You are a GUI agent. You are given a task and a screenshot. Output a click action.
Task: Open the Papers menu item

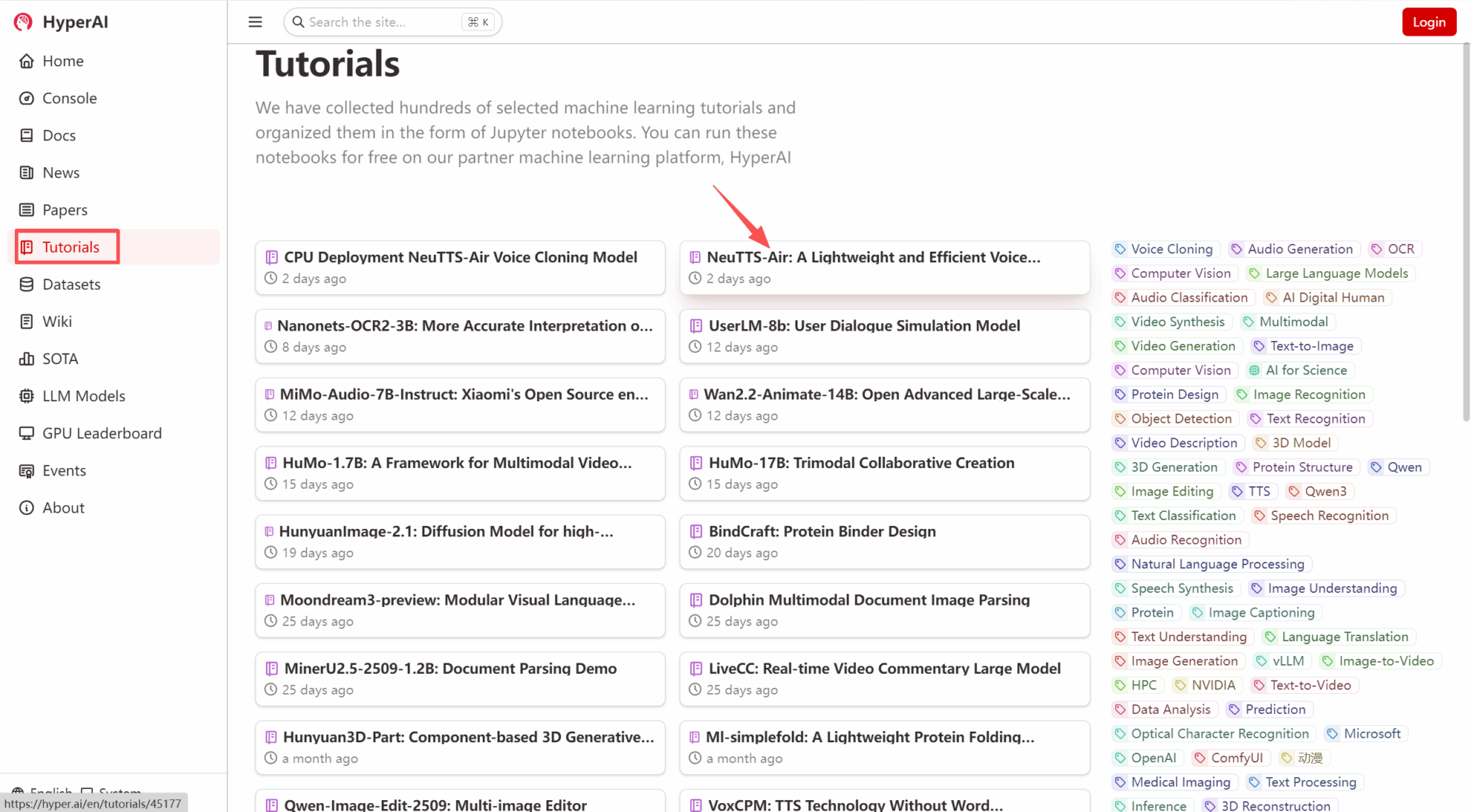click(65, 210)
